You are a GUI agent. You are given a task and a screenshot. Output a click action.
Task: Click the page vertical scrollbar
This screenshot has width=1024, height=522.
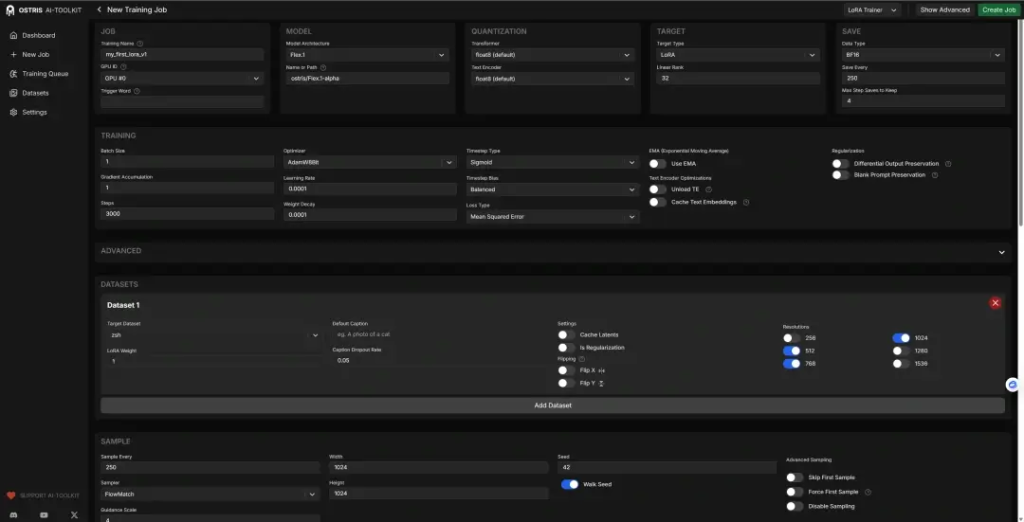[1021, 123]
